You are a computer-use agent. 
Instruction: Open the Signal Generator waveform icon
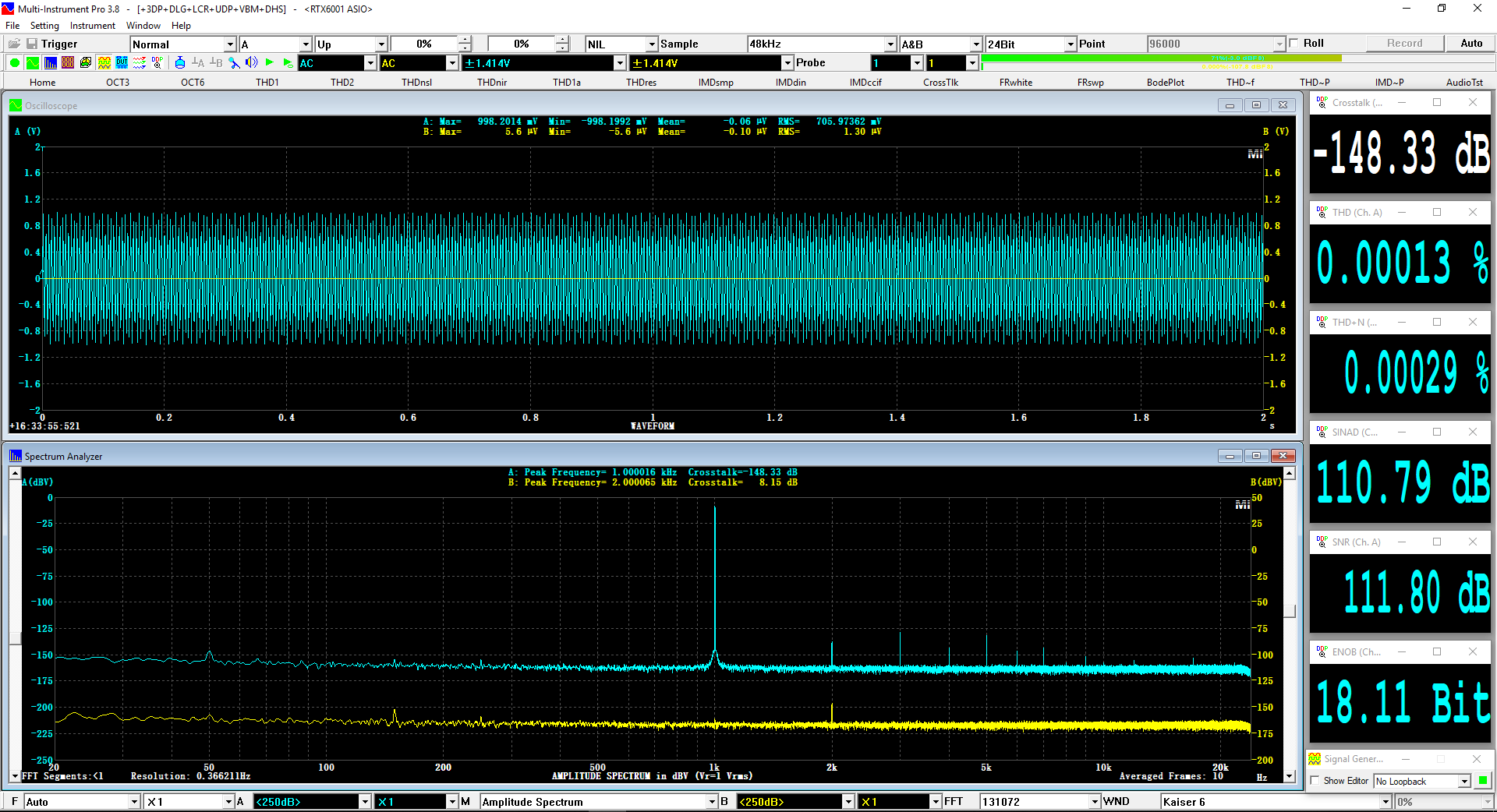[x=104, y=63]
